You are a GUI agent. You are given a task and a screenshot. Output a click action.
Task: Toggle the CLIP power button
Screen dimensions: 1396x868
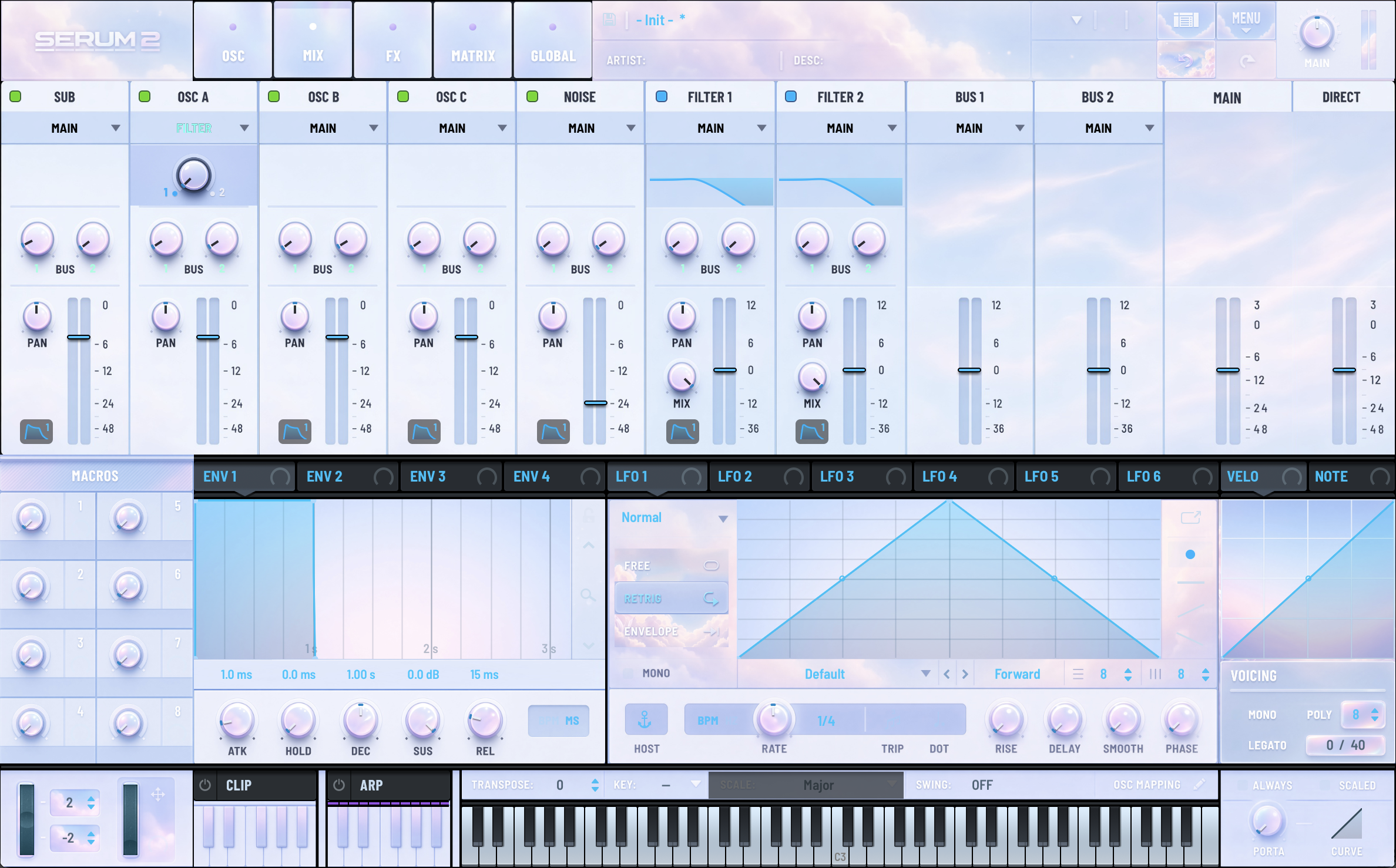tap(205, 785)
